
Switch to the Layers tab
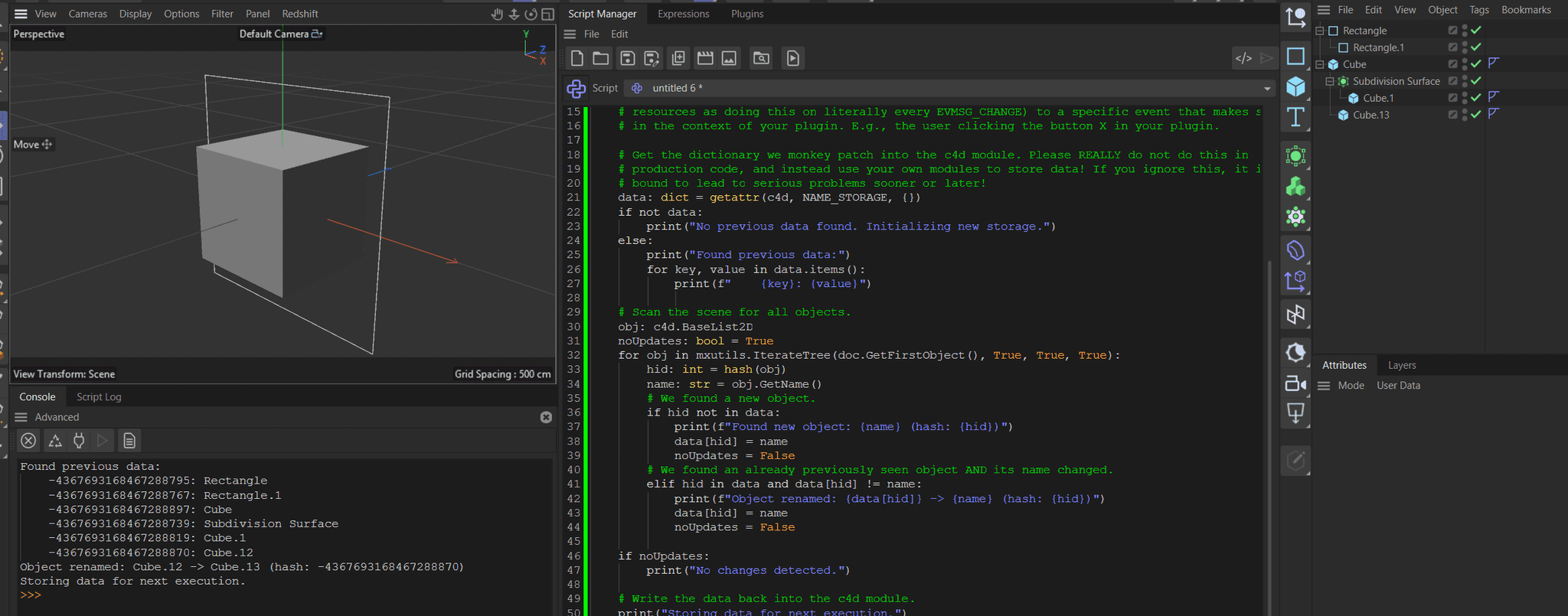click(x=1402, y=365)
